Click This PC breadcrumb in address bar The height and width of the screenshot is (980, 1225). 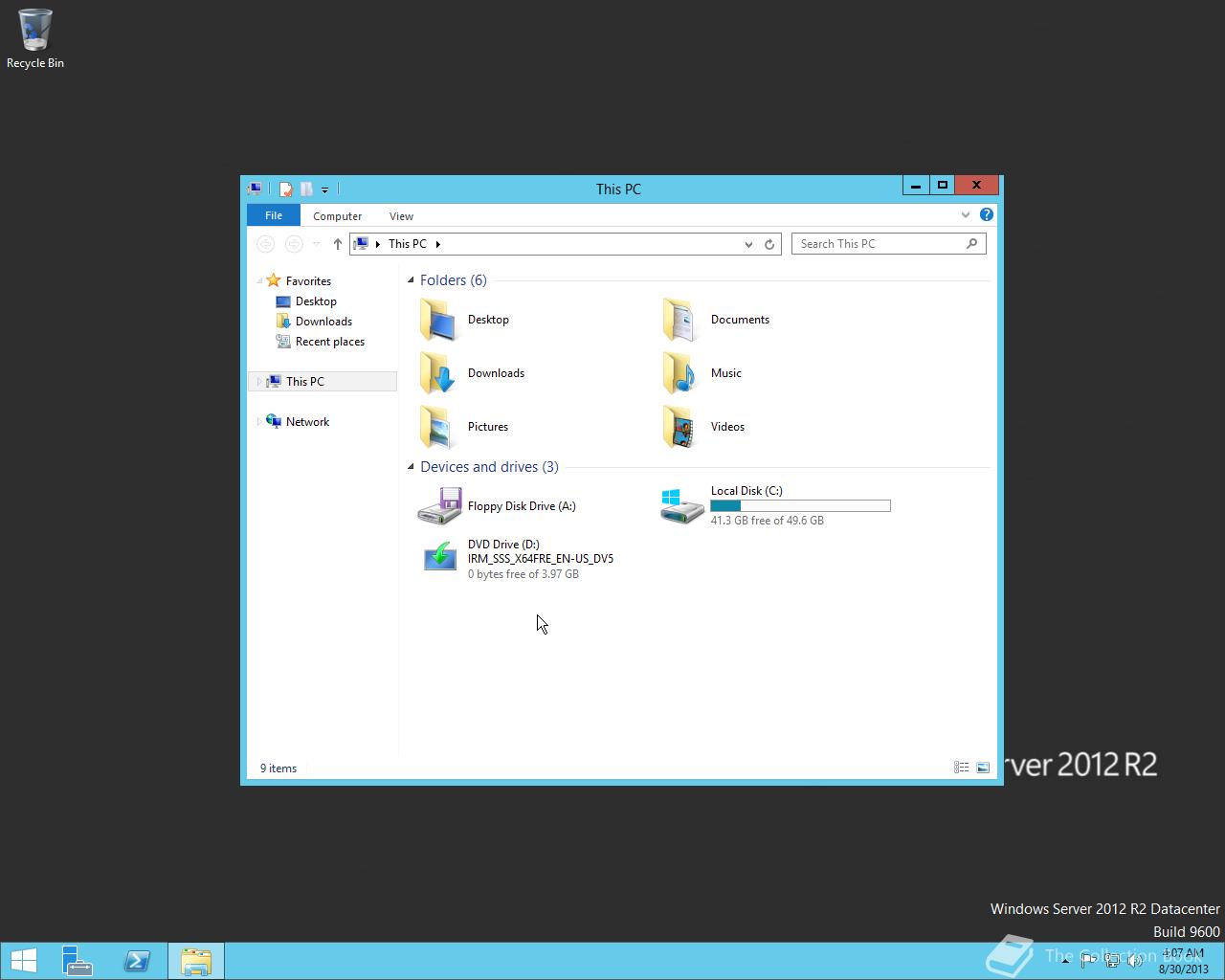pyautogui.click(x=407, y=244)
